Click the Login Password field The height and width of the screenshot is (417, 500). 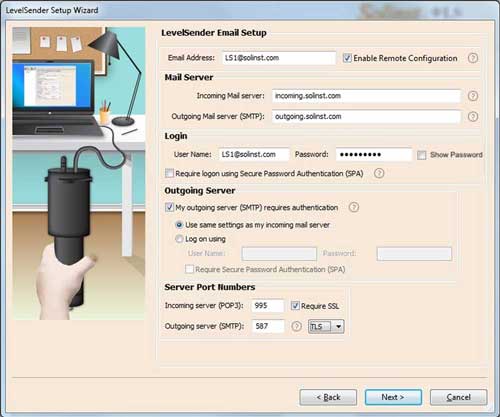[374, 155]
